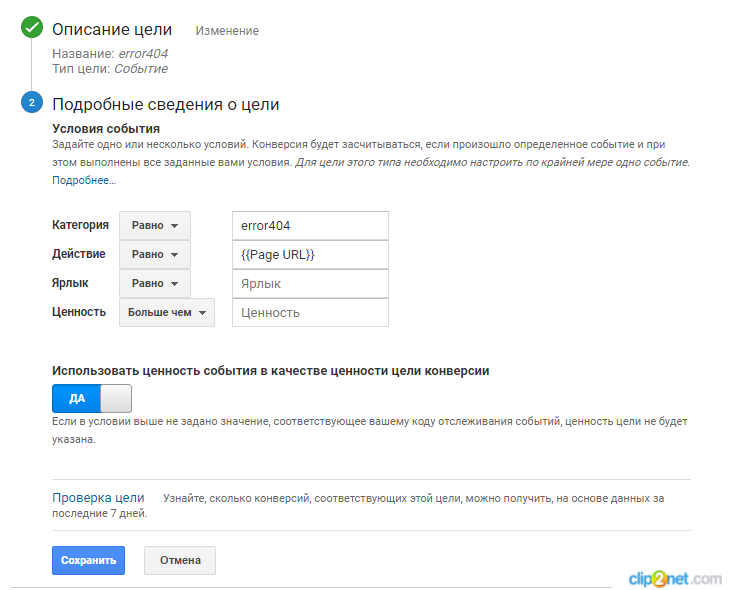
Task: Open the 'Подробнее...' help link
Action: point(84,180)
